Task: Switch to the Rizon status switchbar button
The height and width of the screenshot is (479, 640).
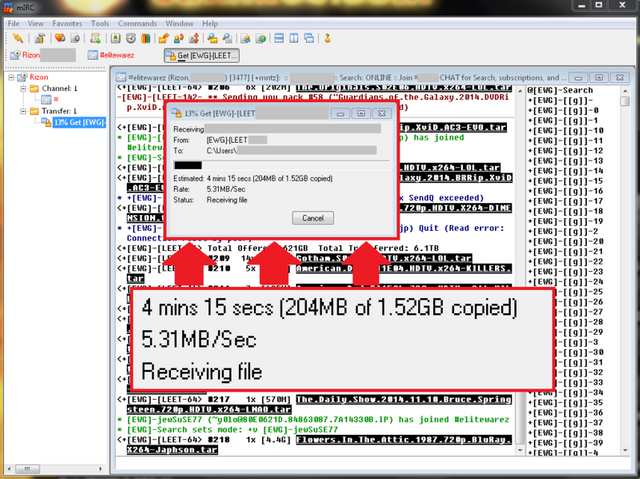Action: point(42,55)
